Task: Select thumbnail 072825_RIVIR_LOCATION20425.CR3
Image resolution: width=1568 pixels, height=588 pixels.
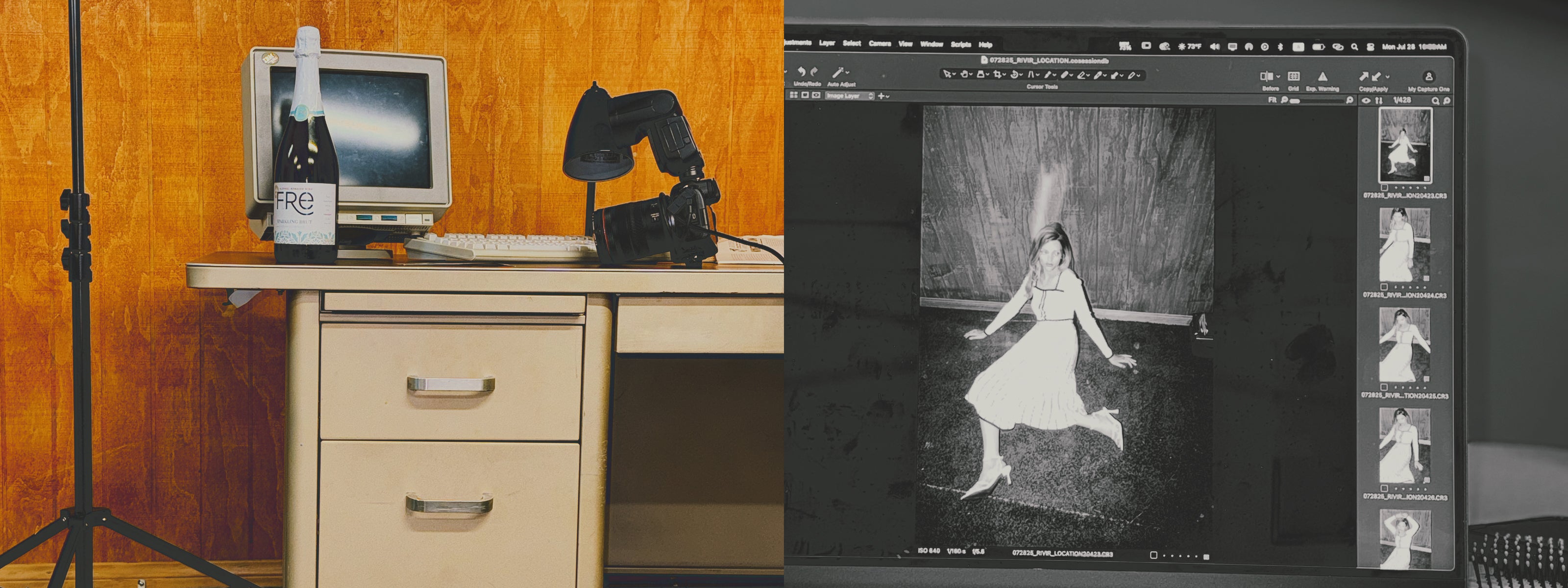Action: pyautogui.click(x=1404, y=344)
